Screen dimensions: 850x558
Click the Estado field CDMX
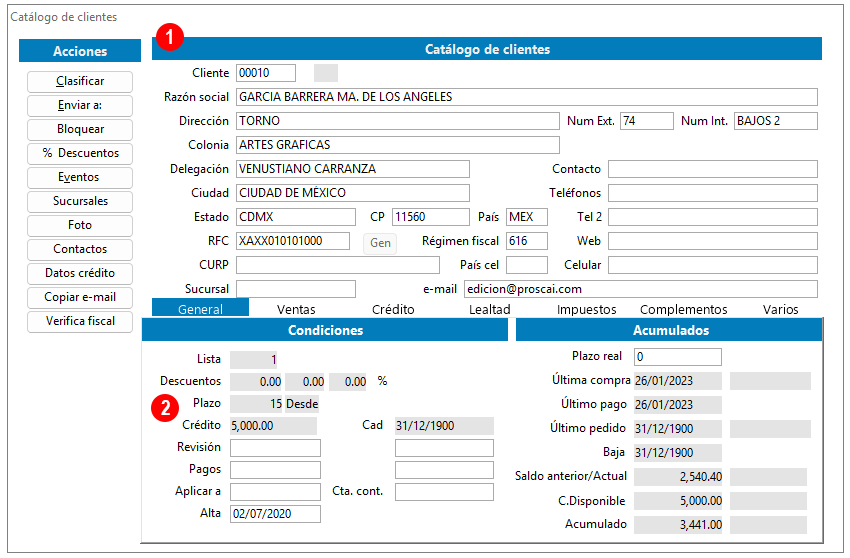[x=296, y=217]
